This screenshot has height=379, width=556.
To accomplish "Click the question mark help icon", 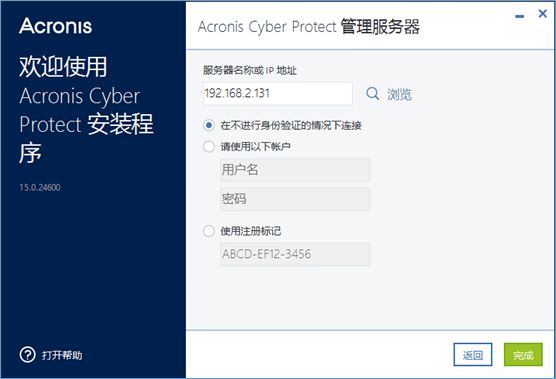I will pos(27,355).
